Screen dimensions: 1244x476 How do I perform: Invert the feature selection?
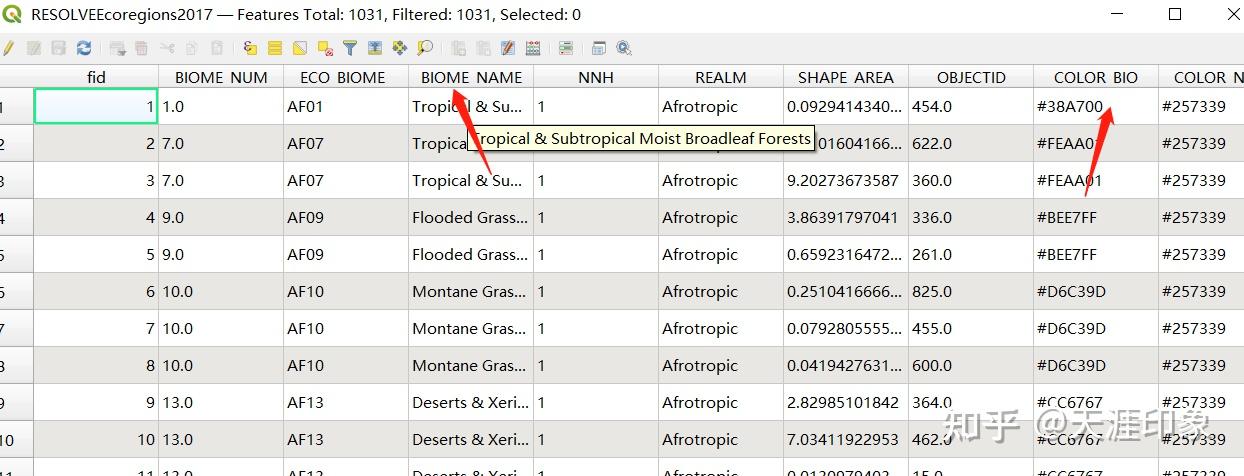coord(300,47)
